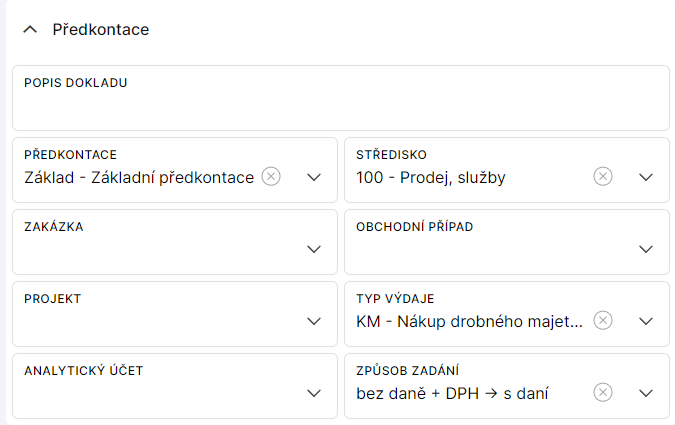The height and width of the screenshot is (425, 675).
Task: Clear the Typ výdaje value
Action: point(603,321)
